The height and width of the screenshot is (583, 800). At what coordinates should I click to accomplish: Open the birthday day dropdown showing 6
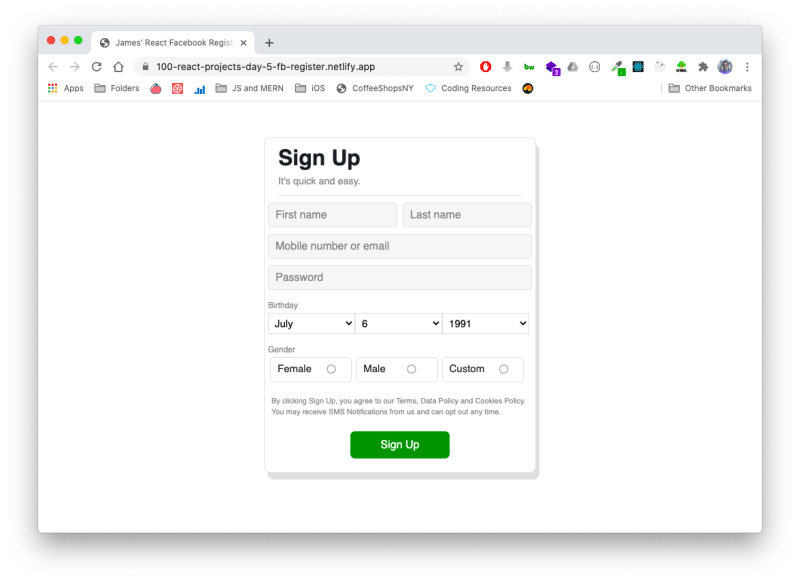click(x=398, y=323)
